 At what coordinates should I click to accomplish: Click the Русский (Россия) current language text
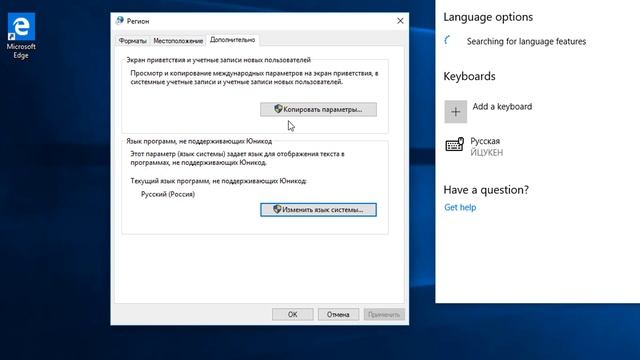click(x=168, y=194)
